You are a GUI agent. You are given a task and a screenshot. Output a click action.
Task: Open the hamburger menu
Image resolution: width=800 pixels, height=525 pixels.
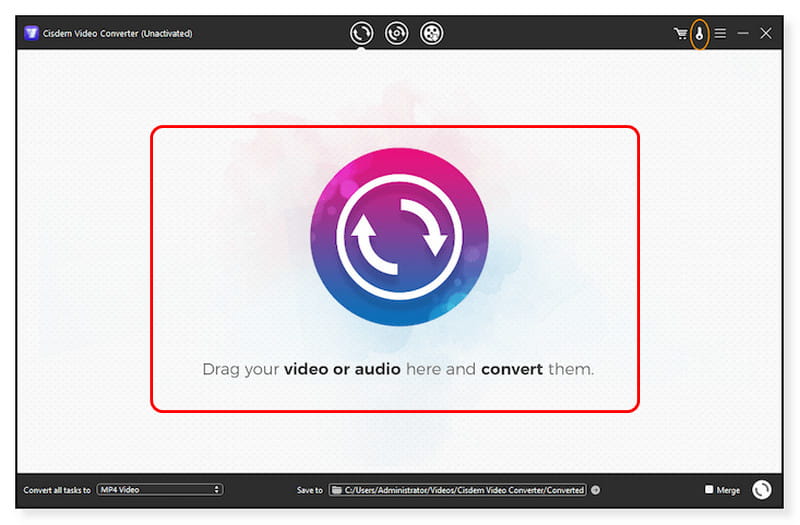click(720, 33)
